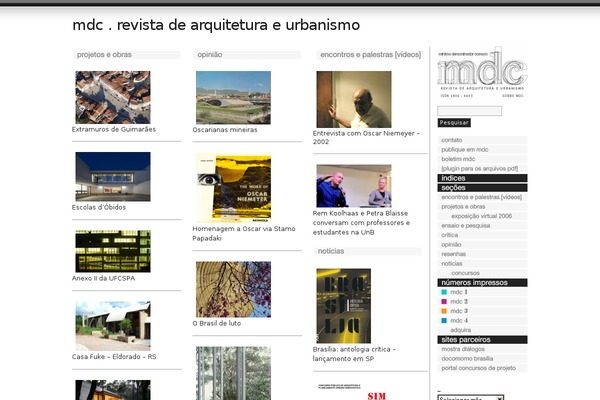Open the Oscarianas mineiras image
Screen dimensions: 600x400
pos(232,97)
